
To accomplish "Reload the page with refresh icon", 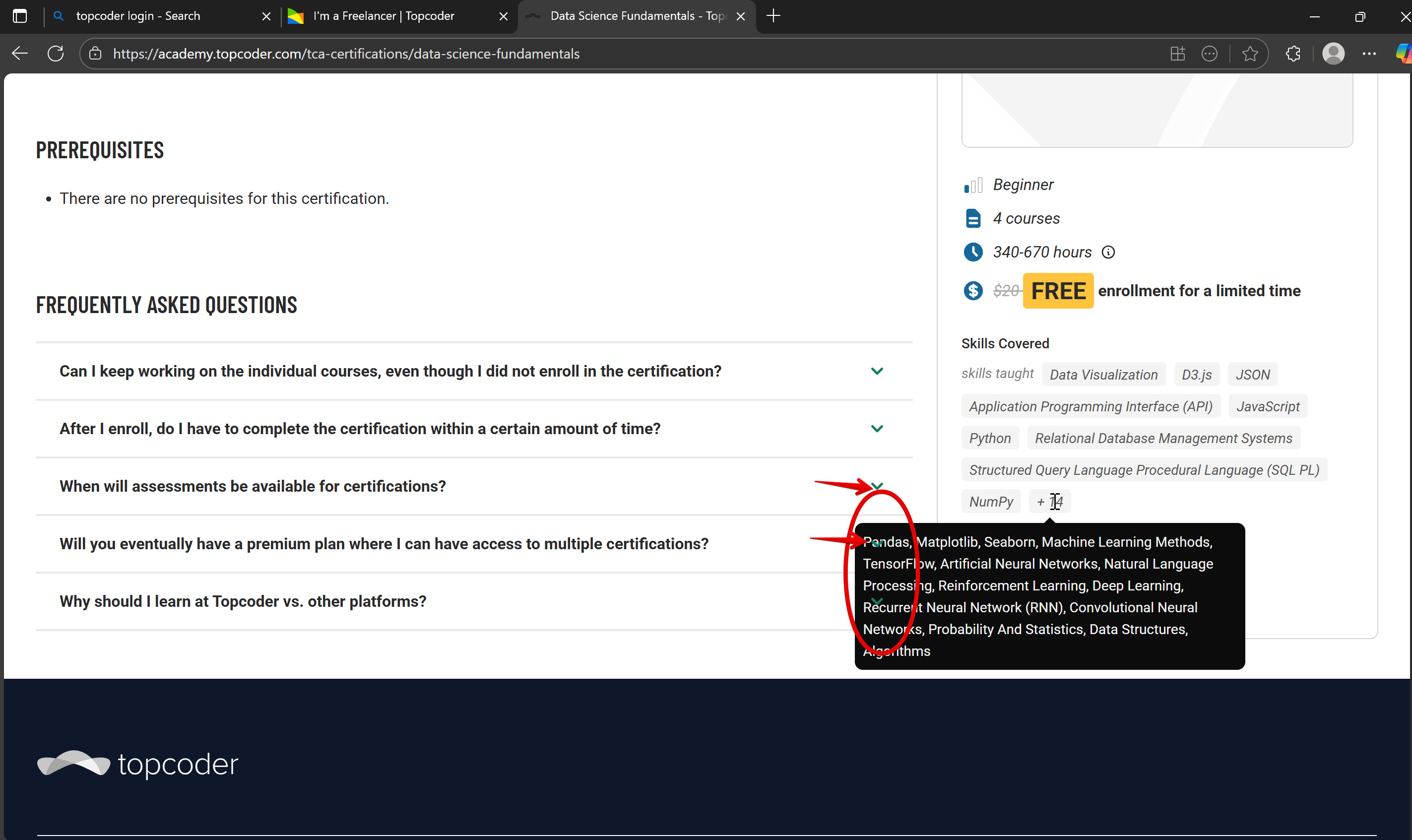I will (x=56, y=54).
